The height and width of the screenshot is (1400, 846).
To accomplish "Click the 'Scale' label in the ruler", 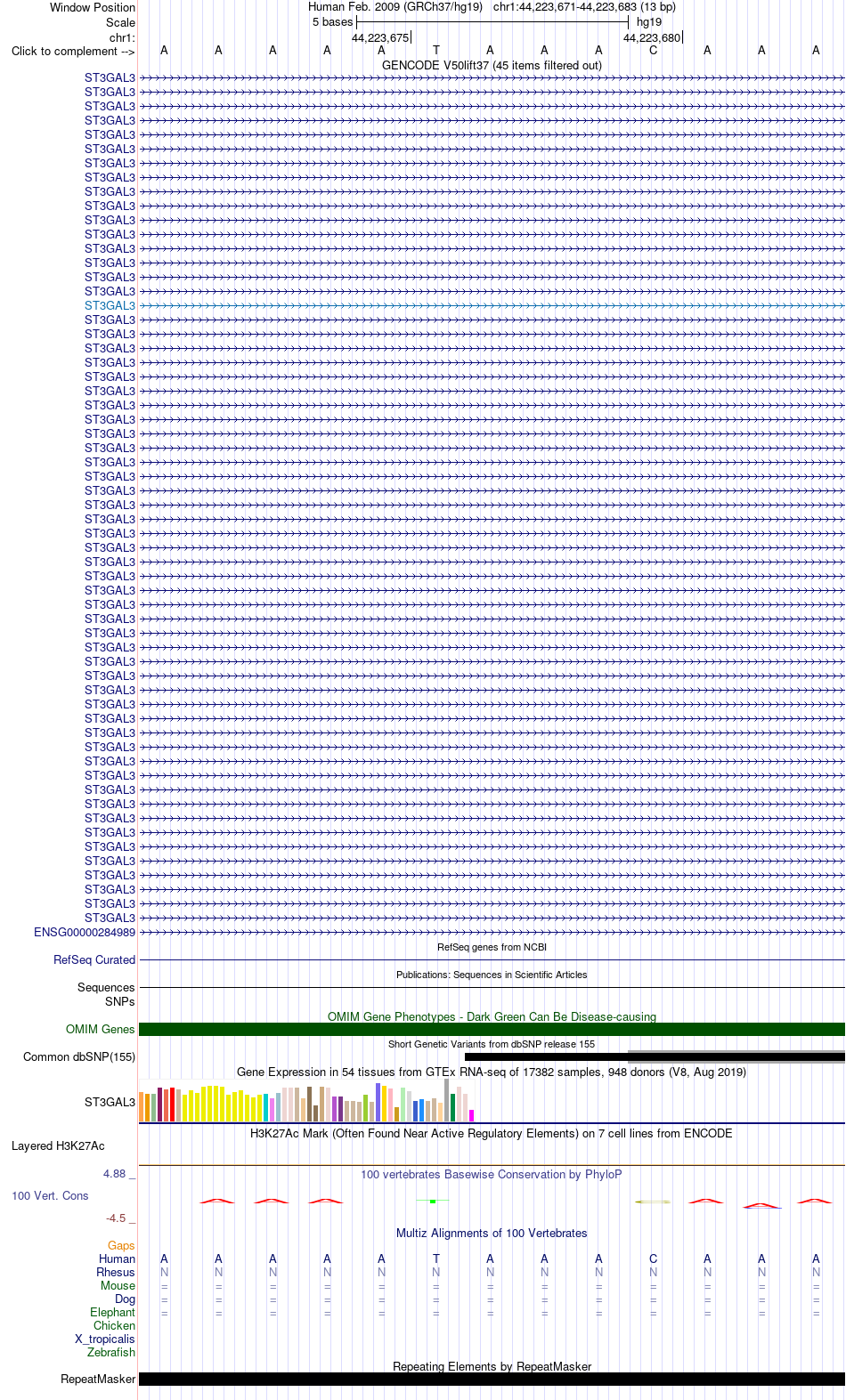I will (121, 22).
